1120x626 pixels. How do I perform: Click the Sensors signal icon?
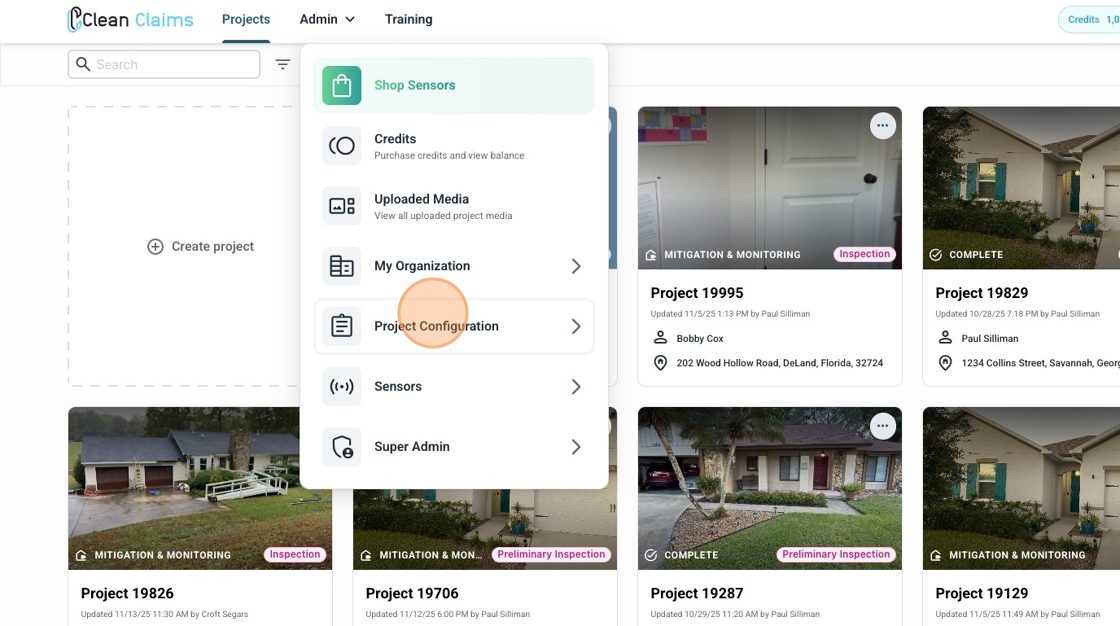point(341,387)
